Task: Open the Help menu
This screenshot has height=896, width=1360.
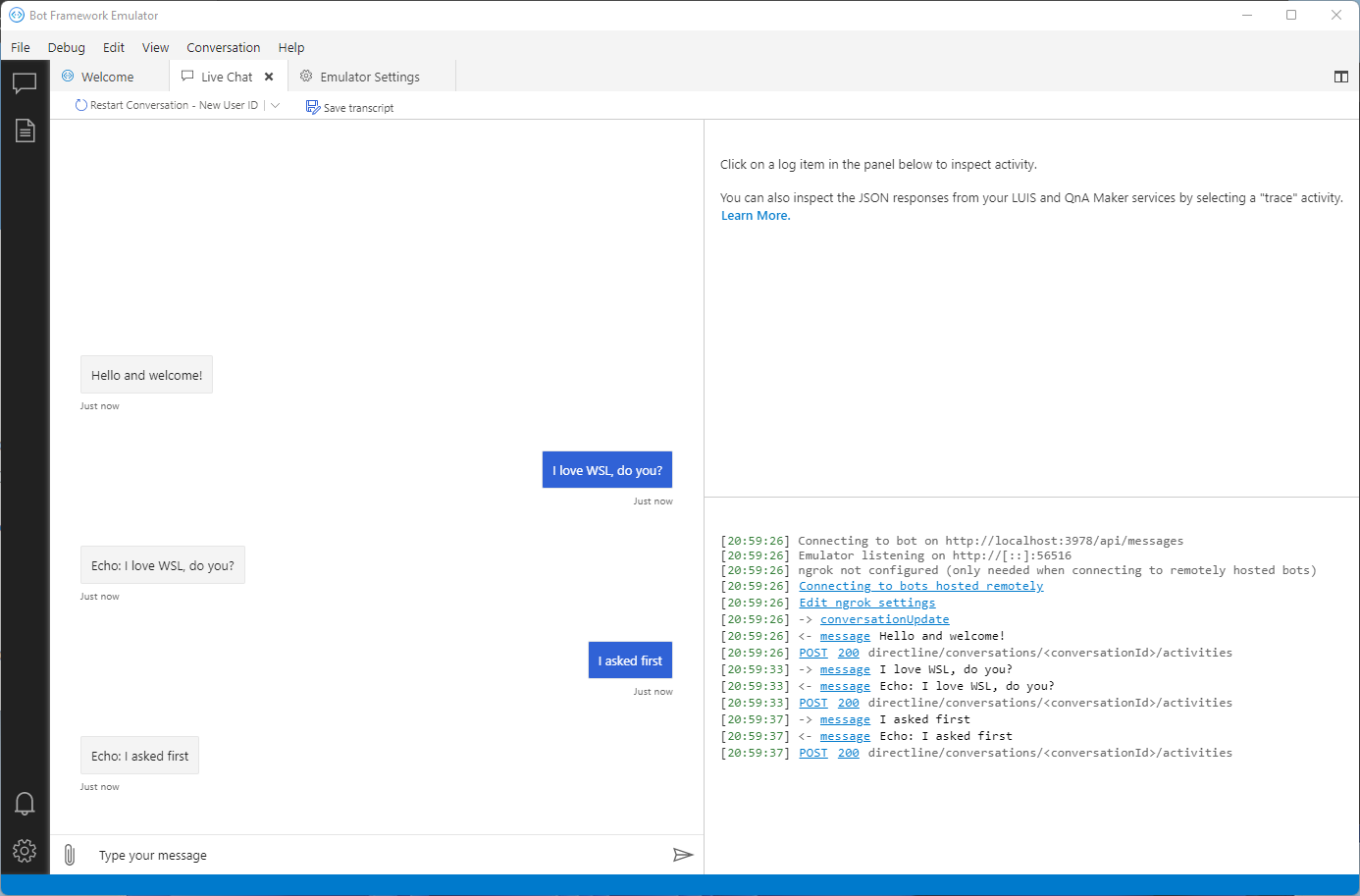Action: [x=291, y=47]
